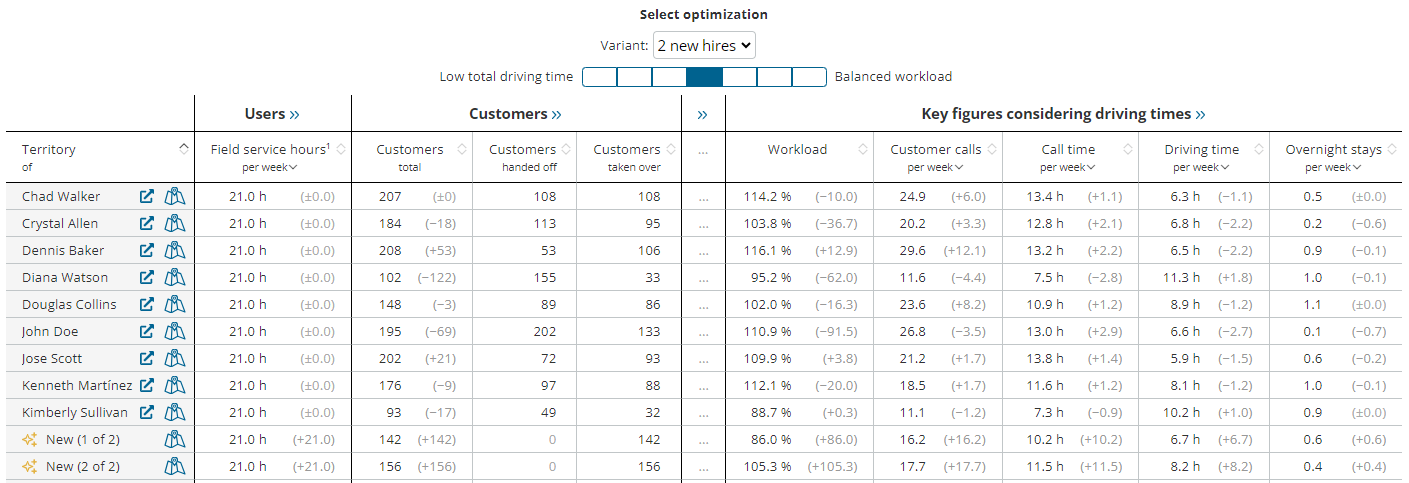This screenshot has height=483, width=1409.
Task: Select rightmost slider segment near Balanced workload
Action: tap(809, 77)
